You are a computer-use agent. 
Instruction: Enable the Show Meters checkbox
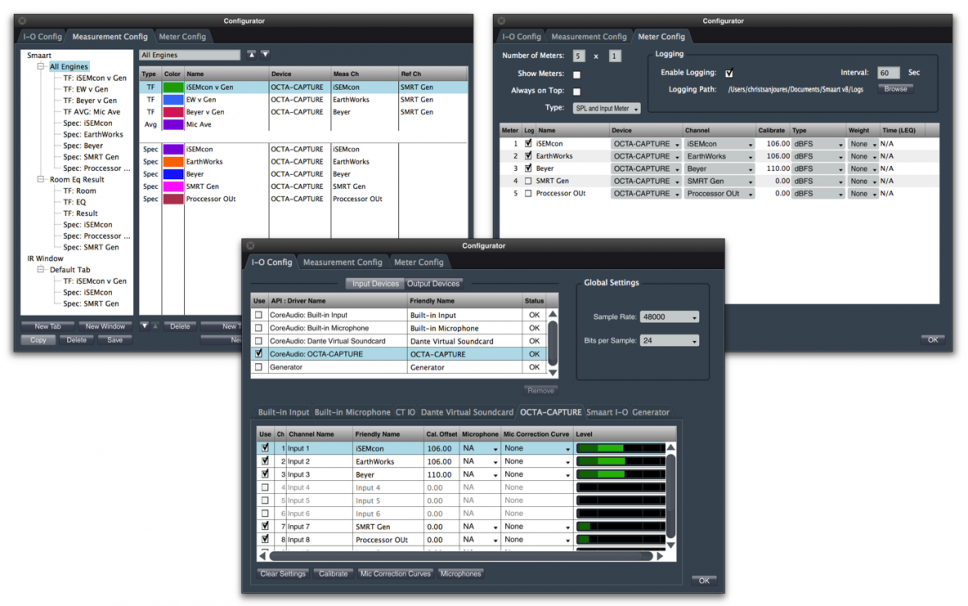[x=576, y=75]
